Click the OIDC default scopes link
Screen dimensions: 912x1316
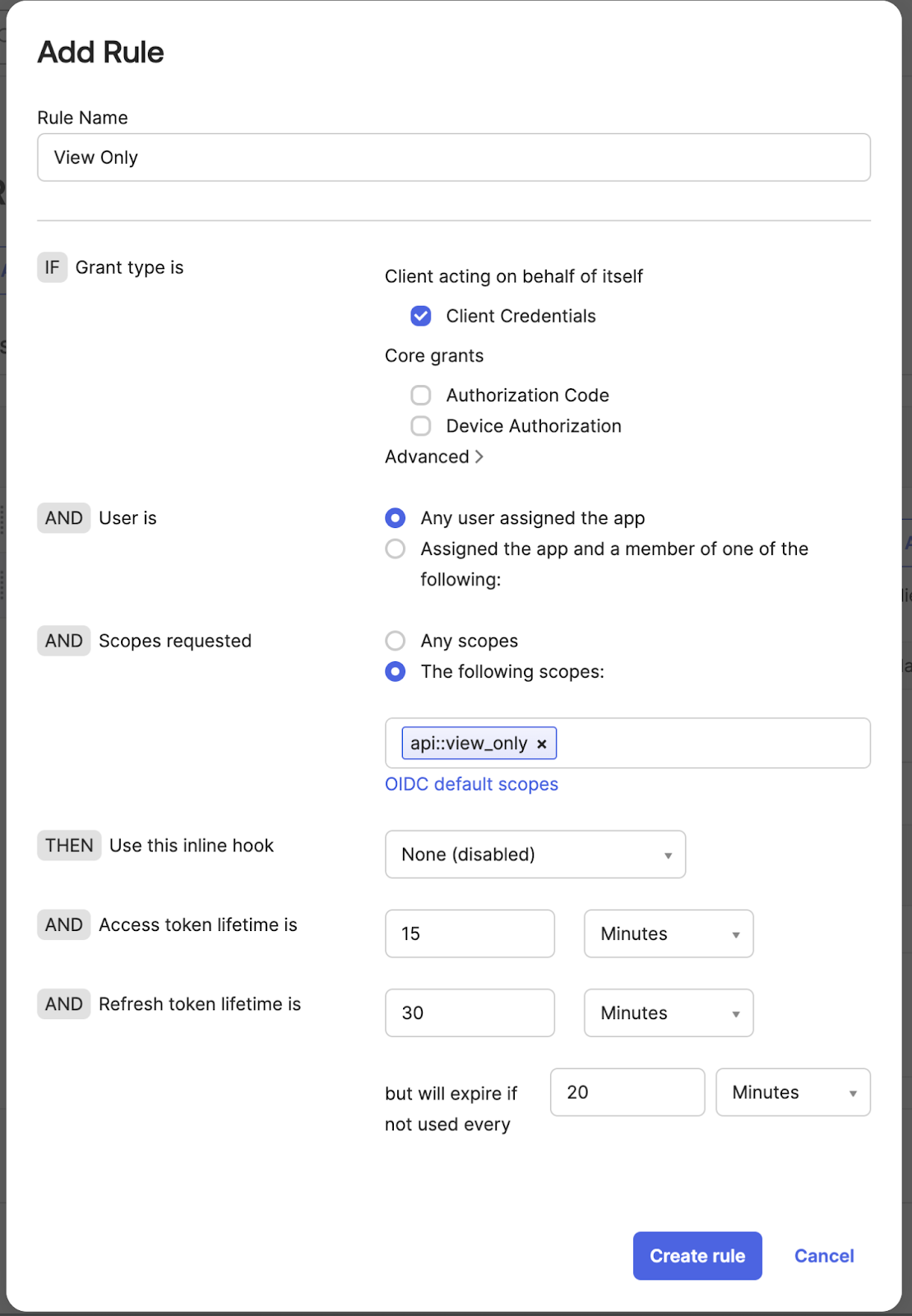471,785
